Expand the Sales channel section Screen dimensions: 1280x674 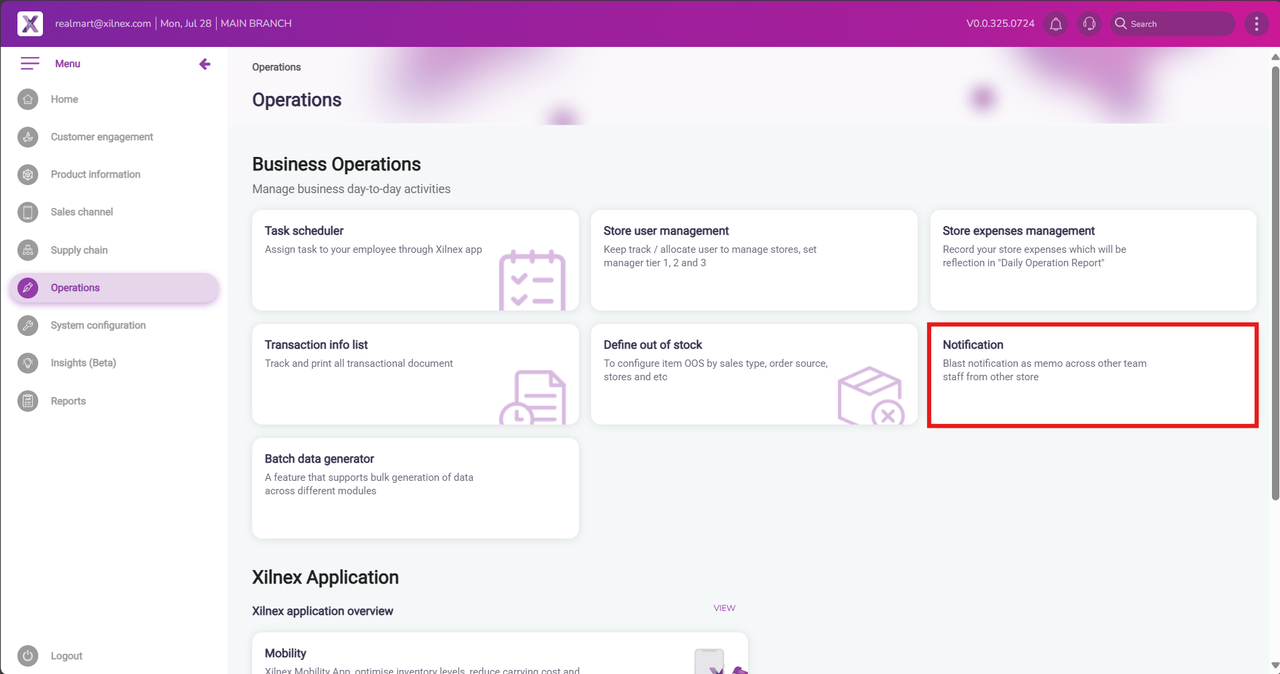[82, 212]
